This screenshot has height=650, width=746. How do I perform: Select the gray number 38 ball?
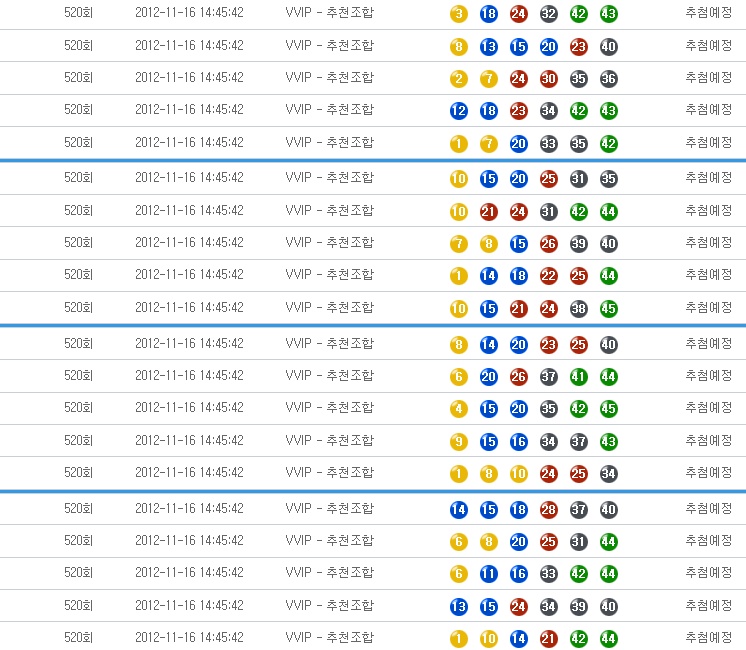click(579, 308)
